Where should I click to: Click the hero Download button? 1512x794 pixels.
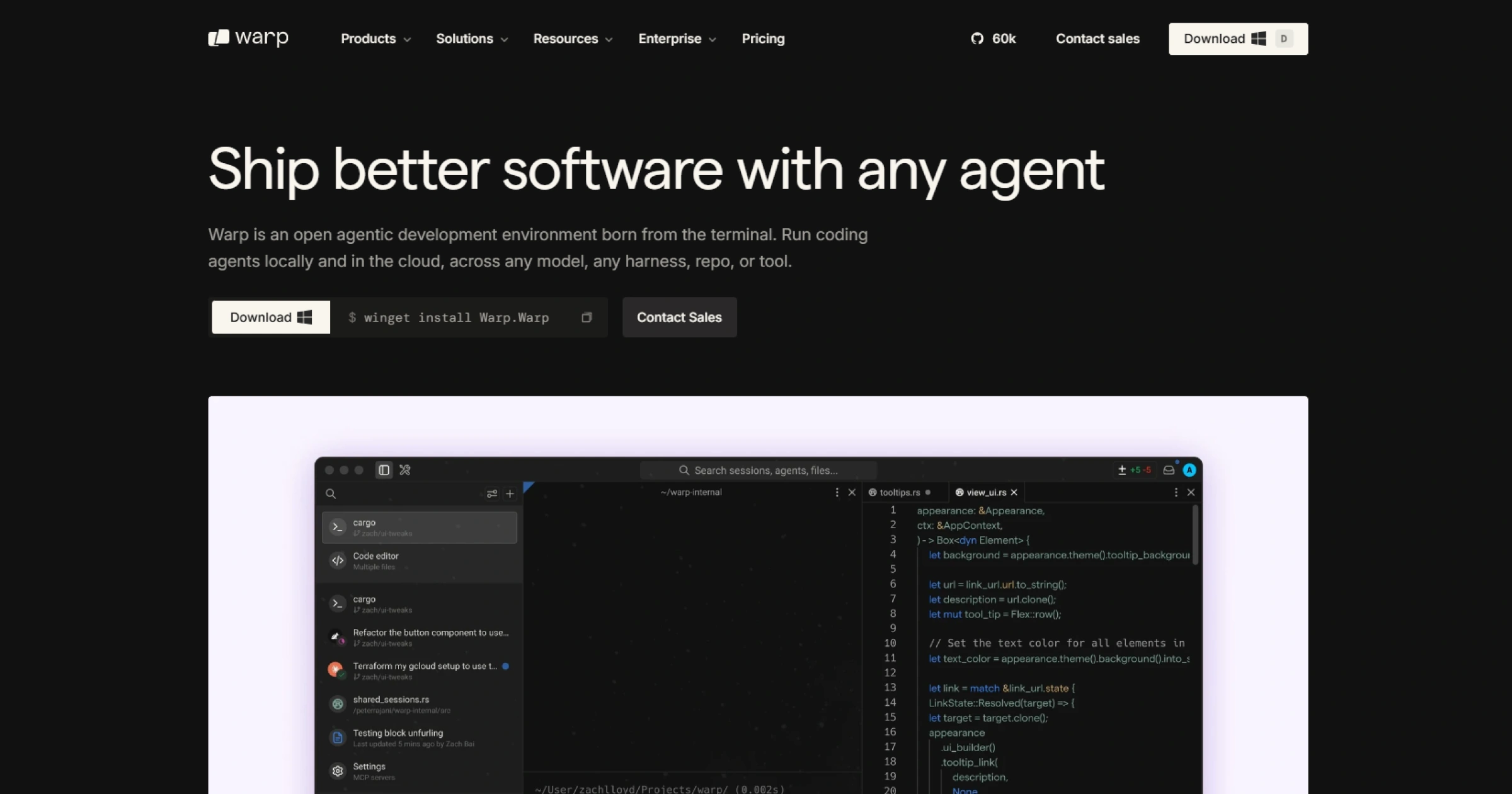[x=271, y=317]
